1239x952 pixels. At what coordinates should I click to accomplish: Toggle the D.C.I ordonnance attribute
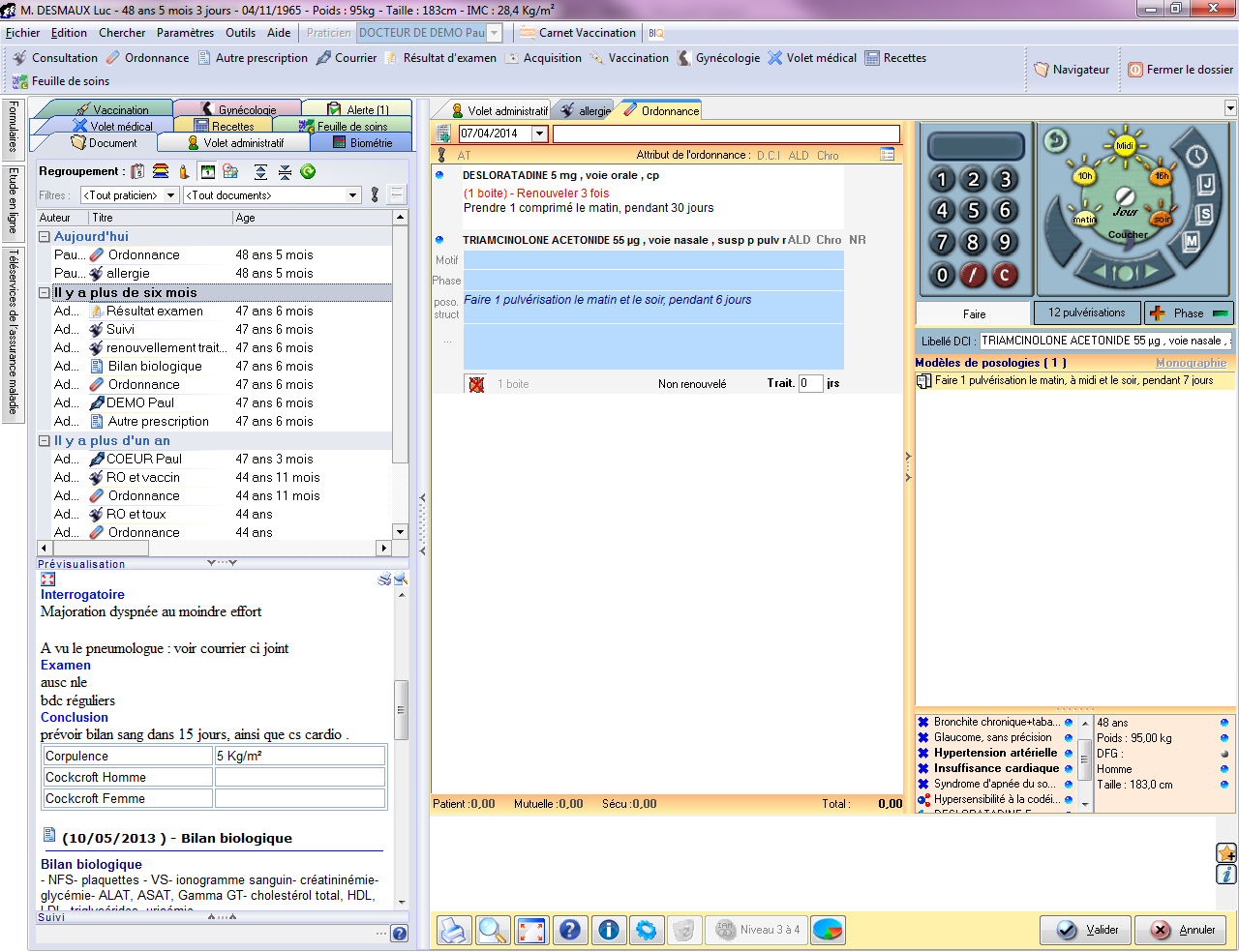point(769,156)
